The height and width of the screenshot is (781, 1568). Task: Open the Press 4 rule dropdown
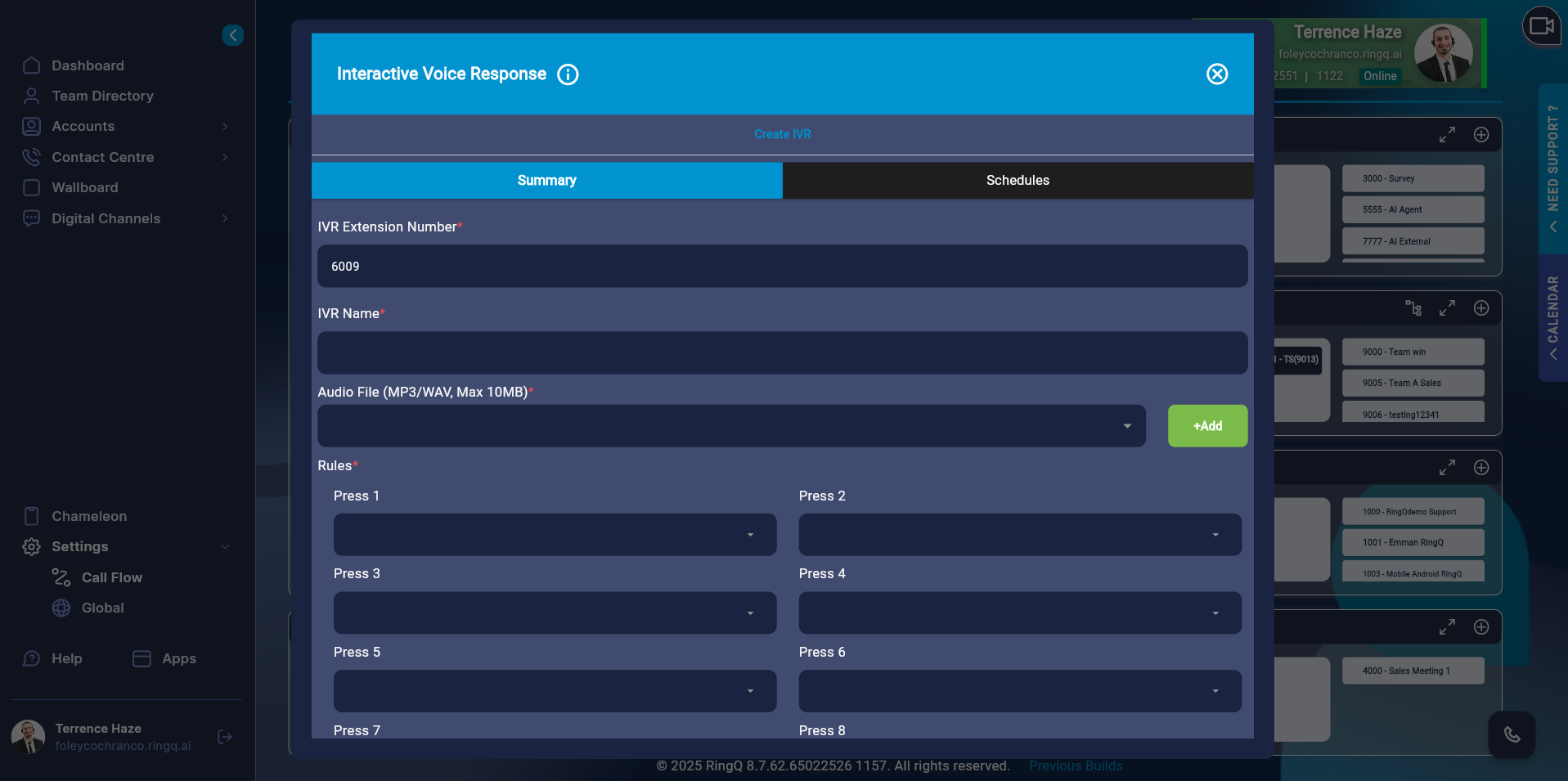tap(1019, 613)
